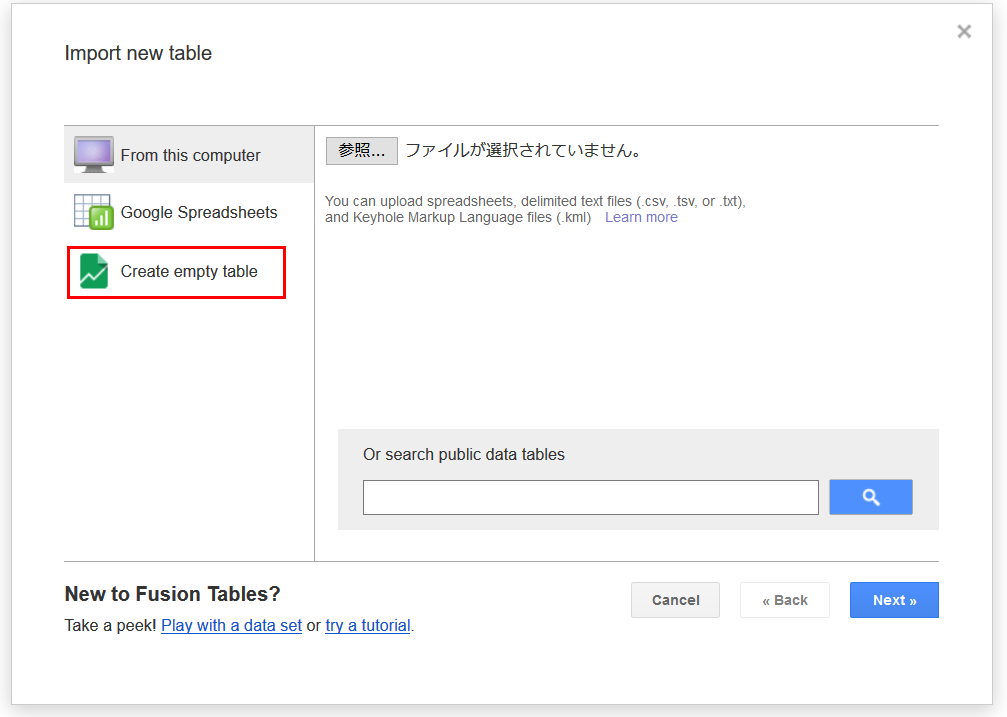Click the Google Spreadsheets grid icon
The width and height of the screenshot is (1007, 717).
coord(94,212)
